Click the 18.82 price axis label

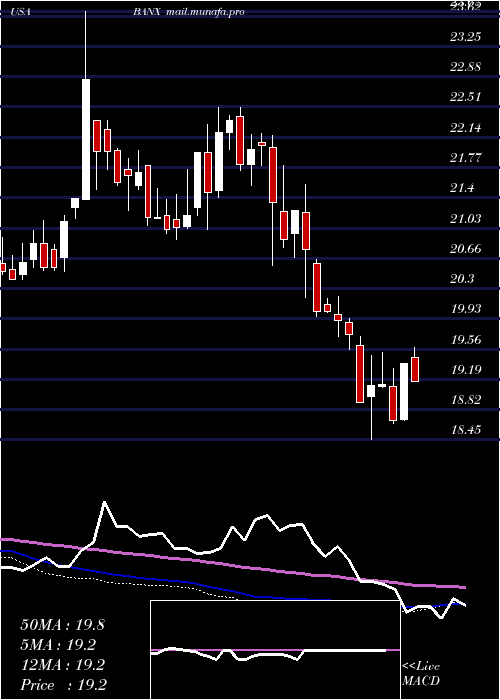point(466,400)
